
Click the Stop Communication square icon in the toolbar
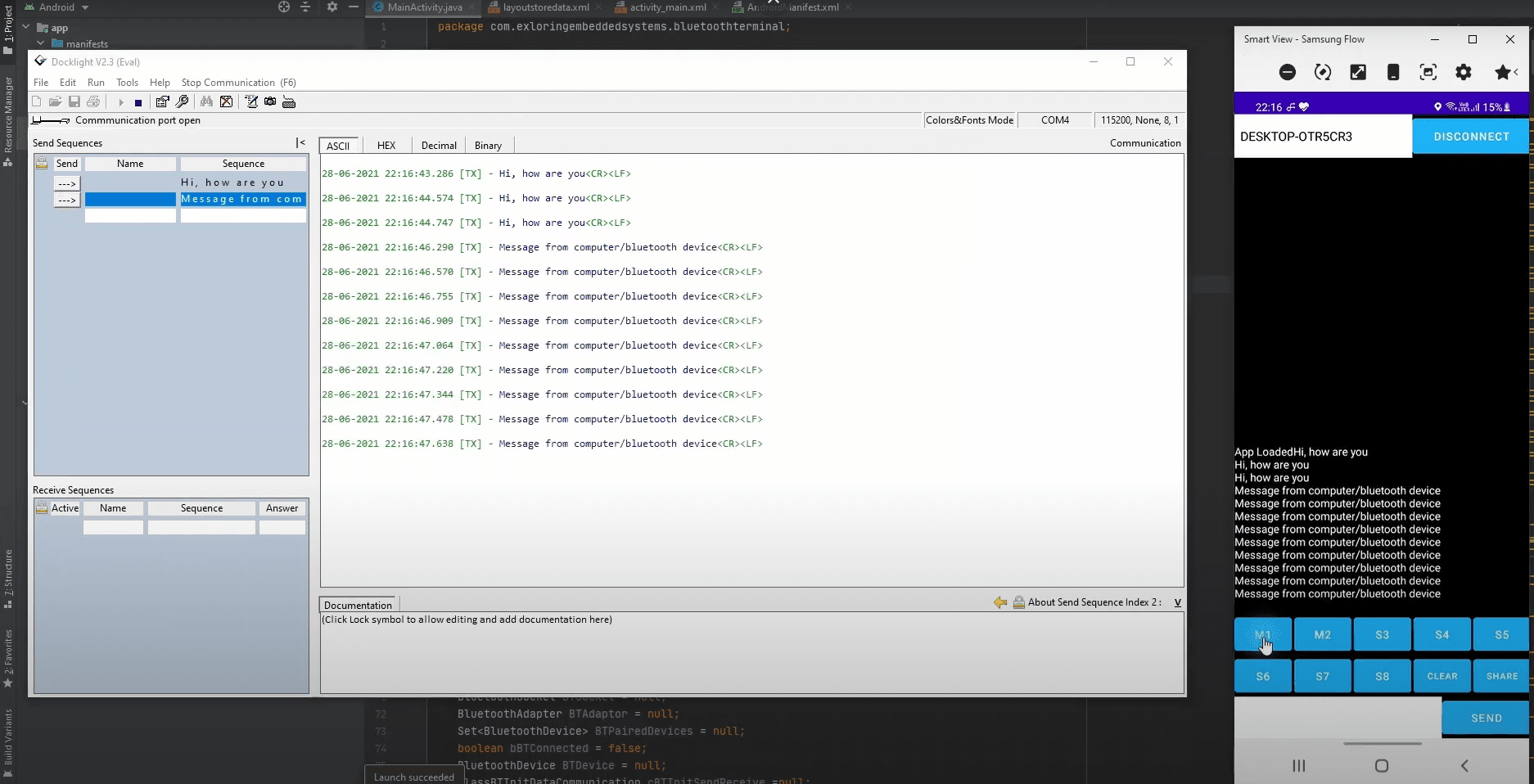pos(138,102)
